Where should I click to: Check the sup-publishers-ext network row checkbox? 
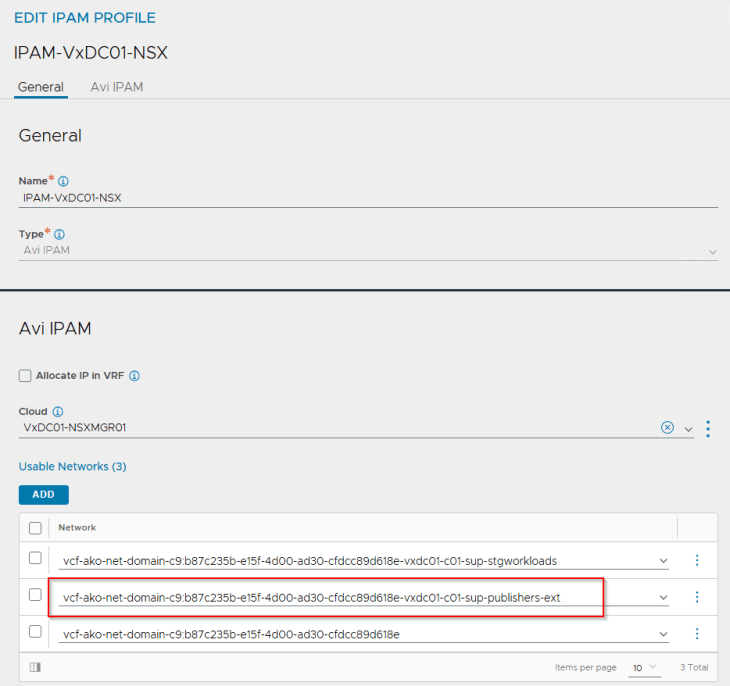tap(35, 595)
